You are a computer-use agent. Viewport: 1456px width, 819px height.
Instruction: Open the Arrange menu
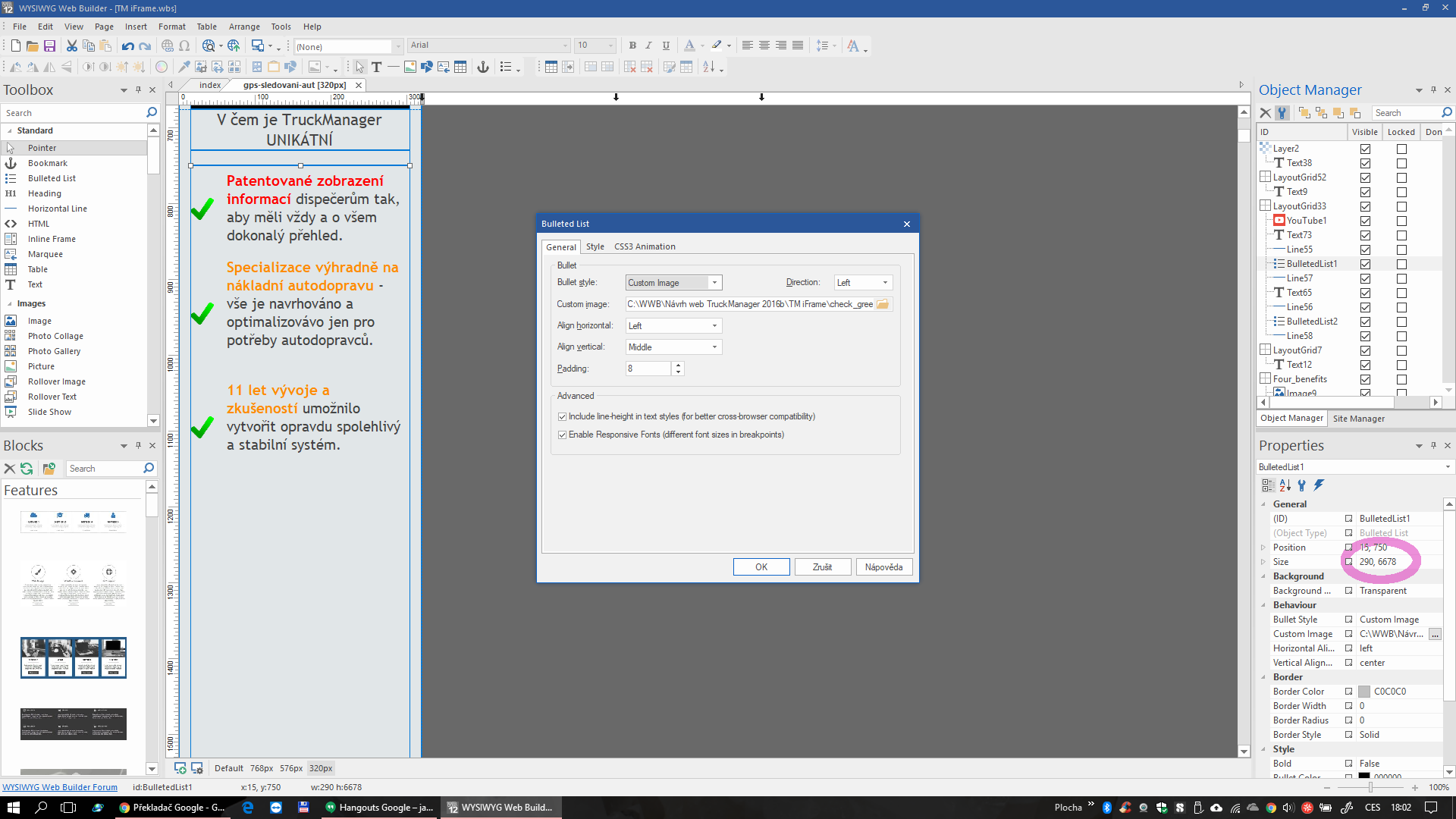click(x=244, y=27)
